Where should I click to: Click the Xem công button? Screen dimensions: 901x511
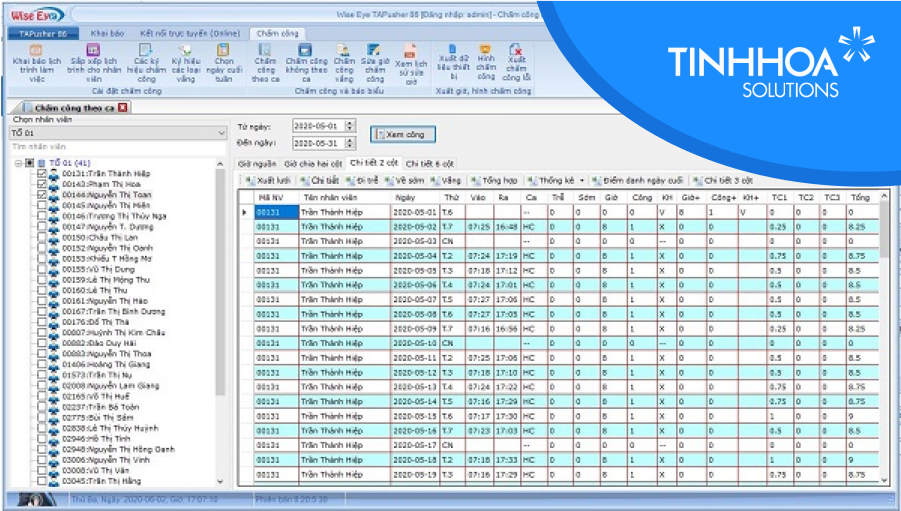(x=403, y=135)
